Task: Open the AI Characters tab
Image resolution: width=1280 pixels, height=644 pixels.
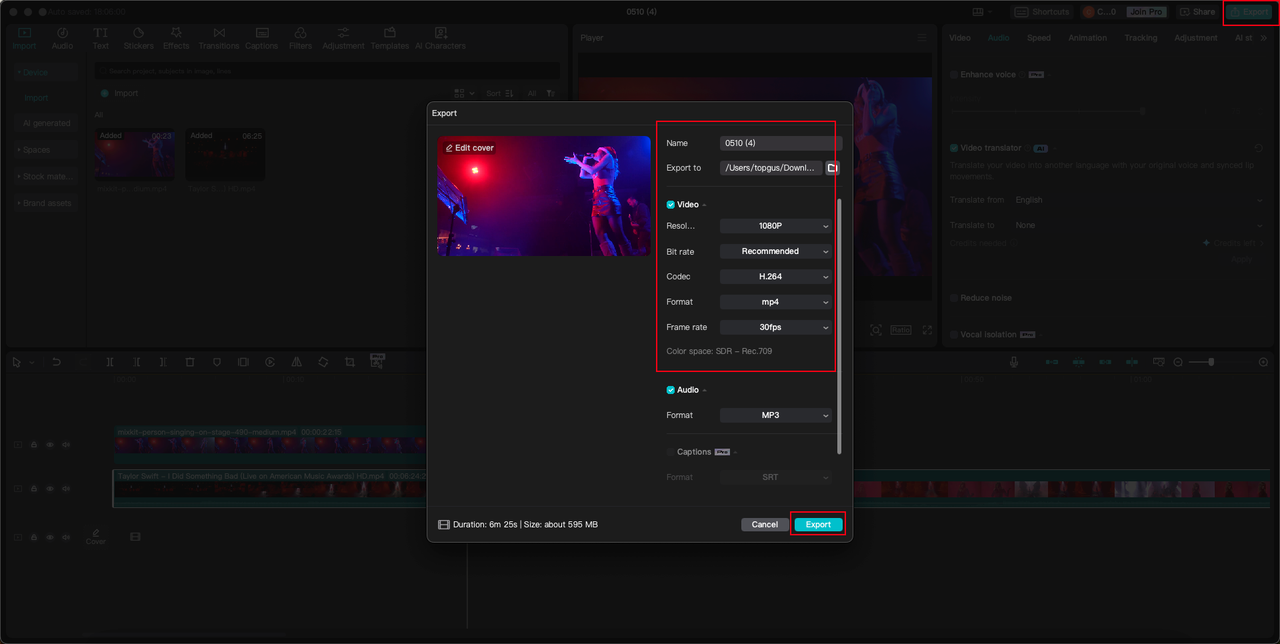Action: click(440, 39)
